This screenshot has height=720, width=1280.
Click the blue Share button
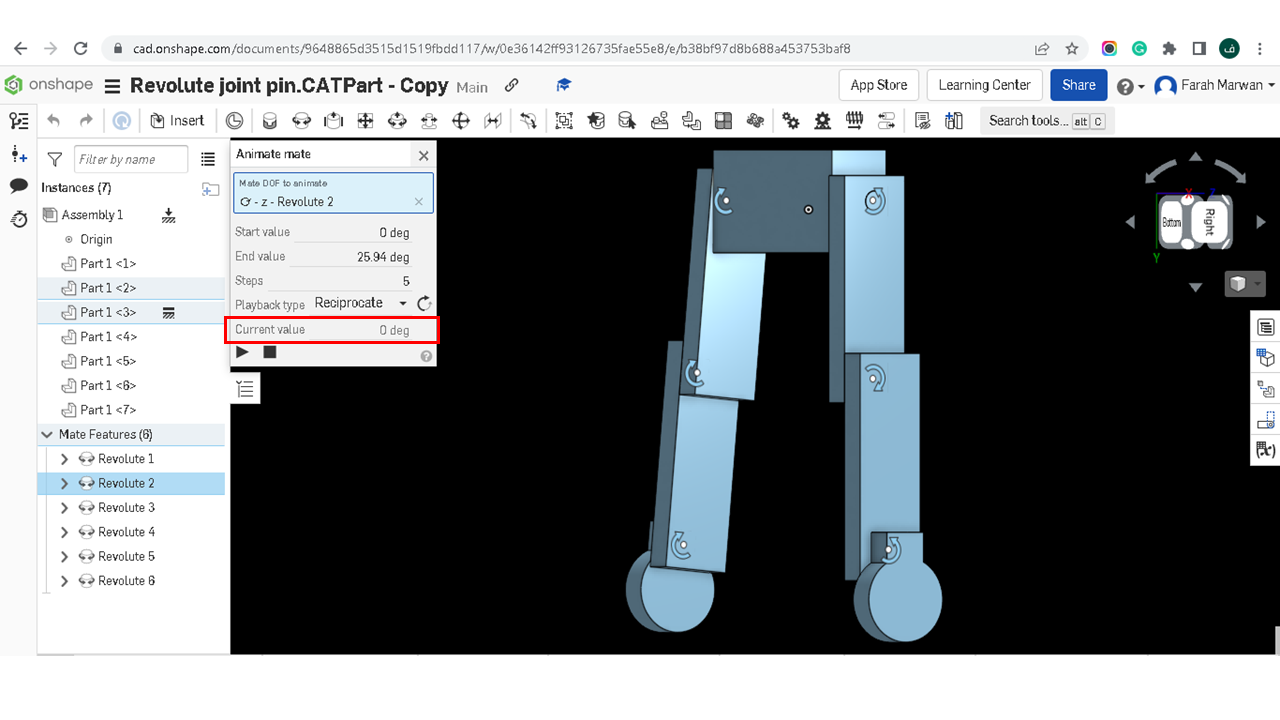coord(1079,85)
